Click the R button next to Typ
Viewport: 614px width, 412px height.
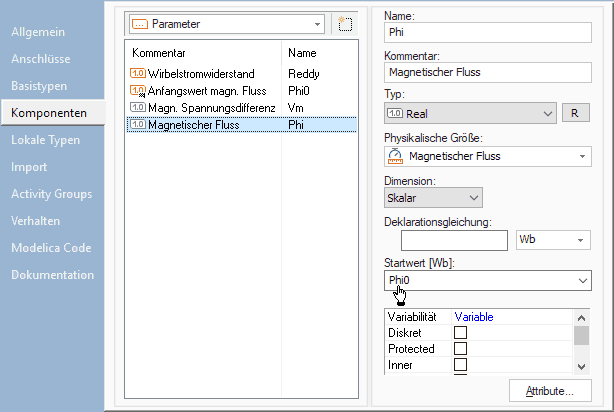[575, 113]
